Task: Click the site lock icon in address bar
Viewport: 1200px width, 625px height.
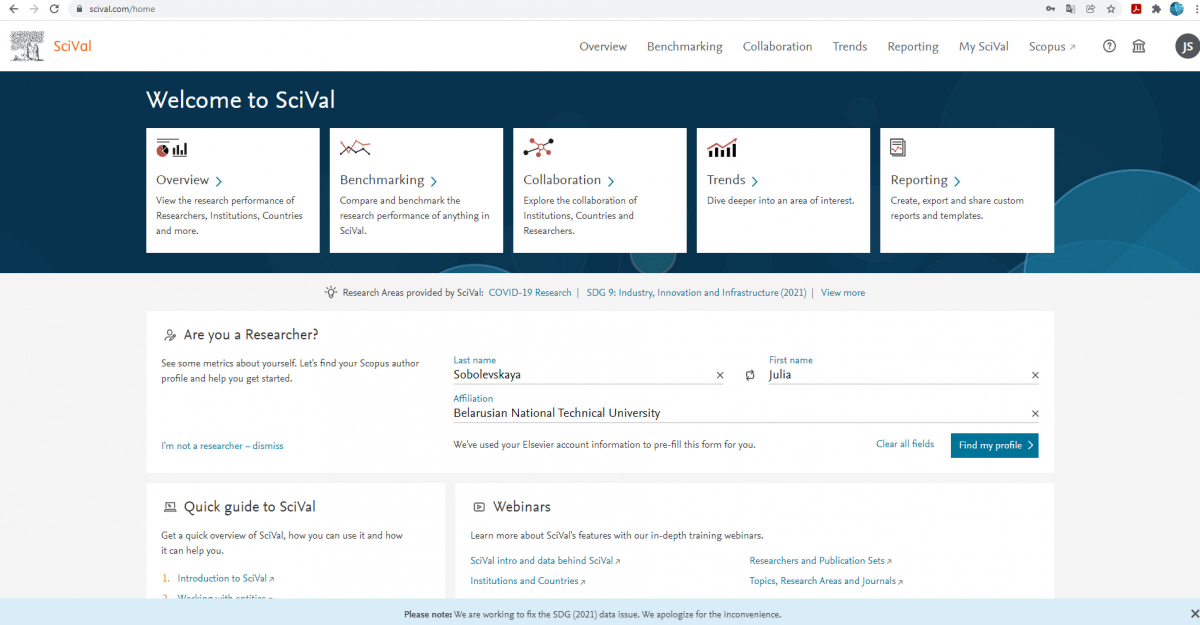Action: tap(79, 9)
